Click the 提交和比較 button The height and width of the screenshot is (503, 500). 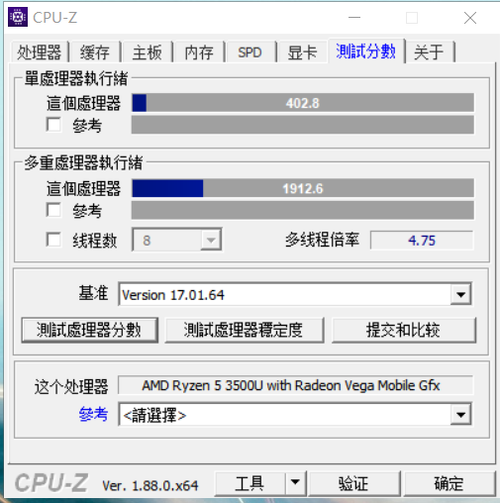pyautogui.click(x=404, y=330)
